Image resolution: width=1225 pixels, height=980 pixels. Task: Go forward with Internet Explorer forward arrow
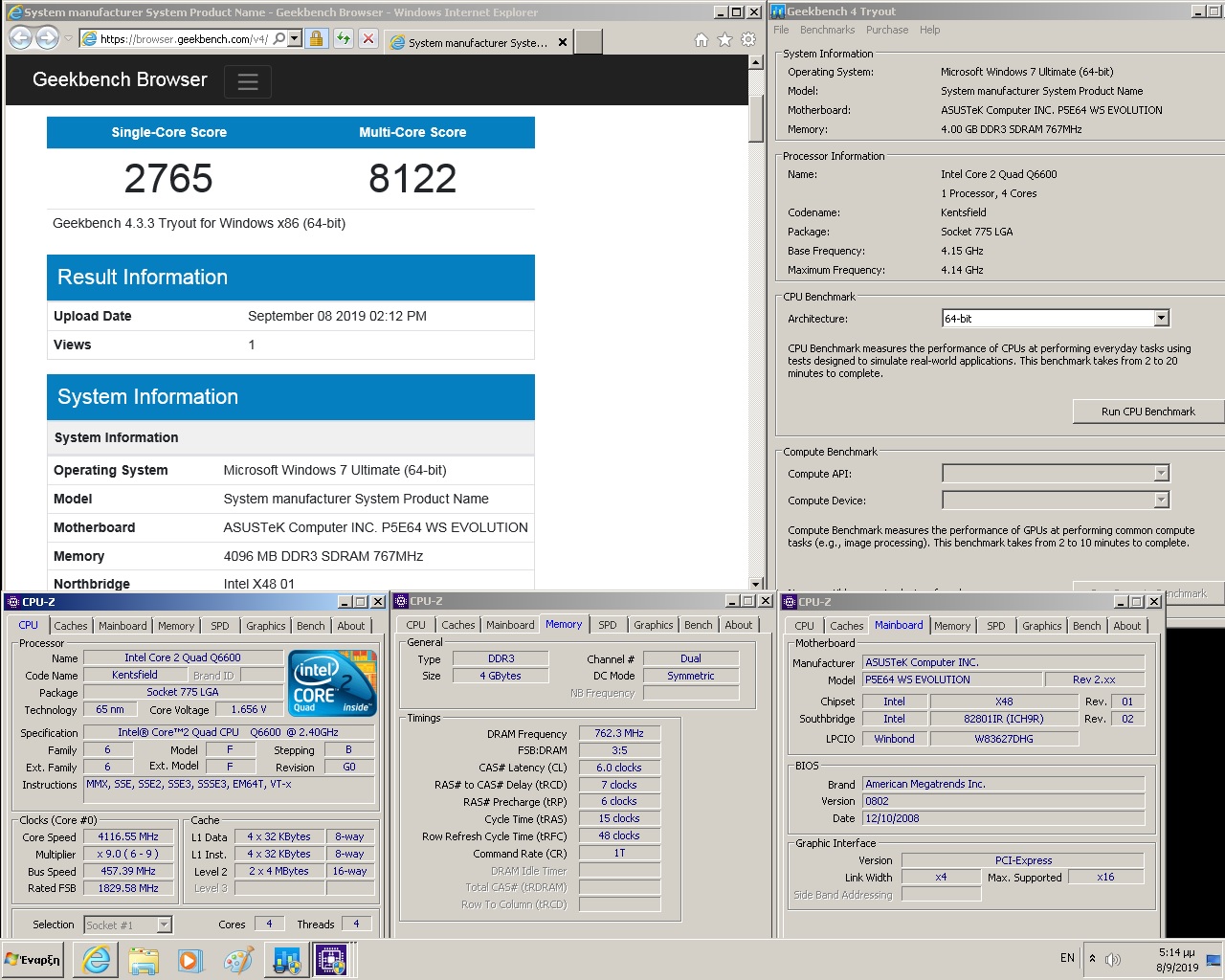coord(47,38)
